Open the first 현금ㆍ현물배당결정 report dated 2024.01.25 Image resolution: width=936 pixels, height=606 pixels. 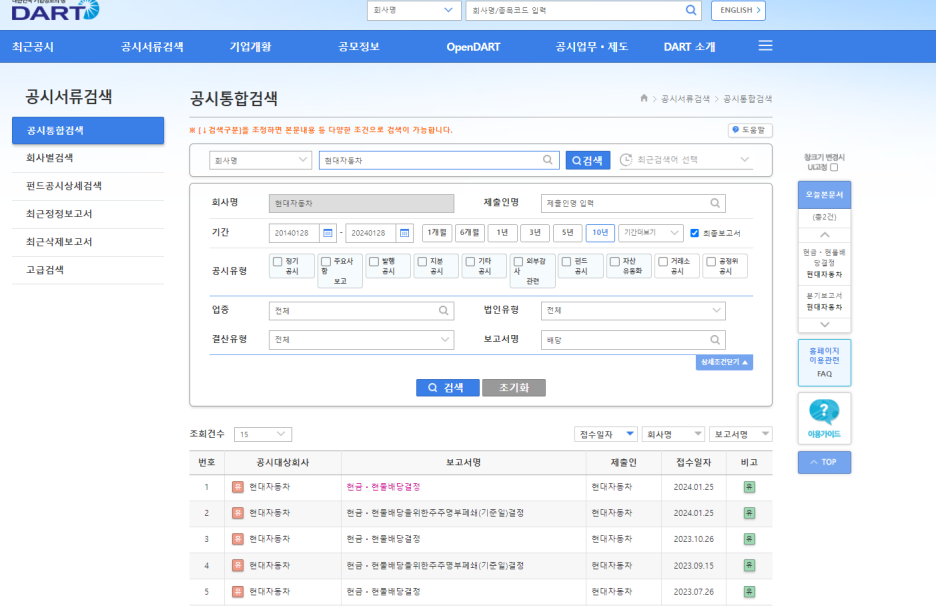coord(383,487)
